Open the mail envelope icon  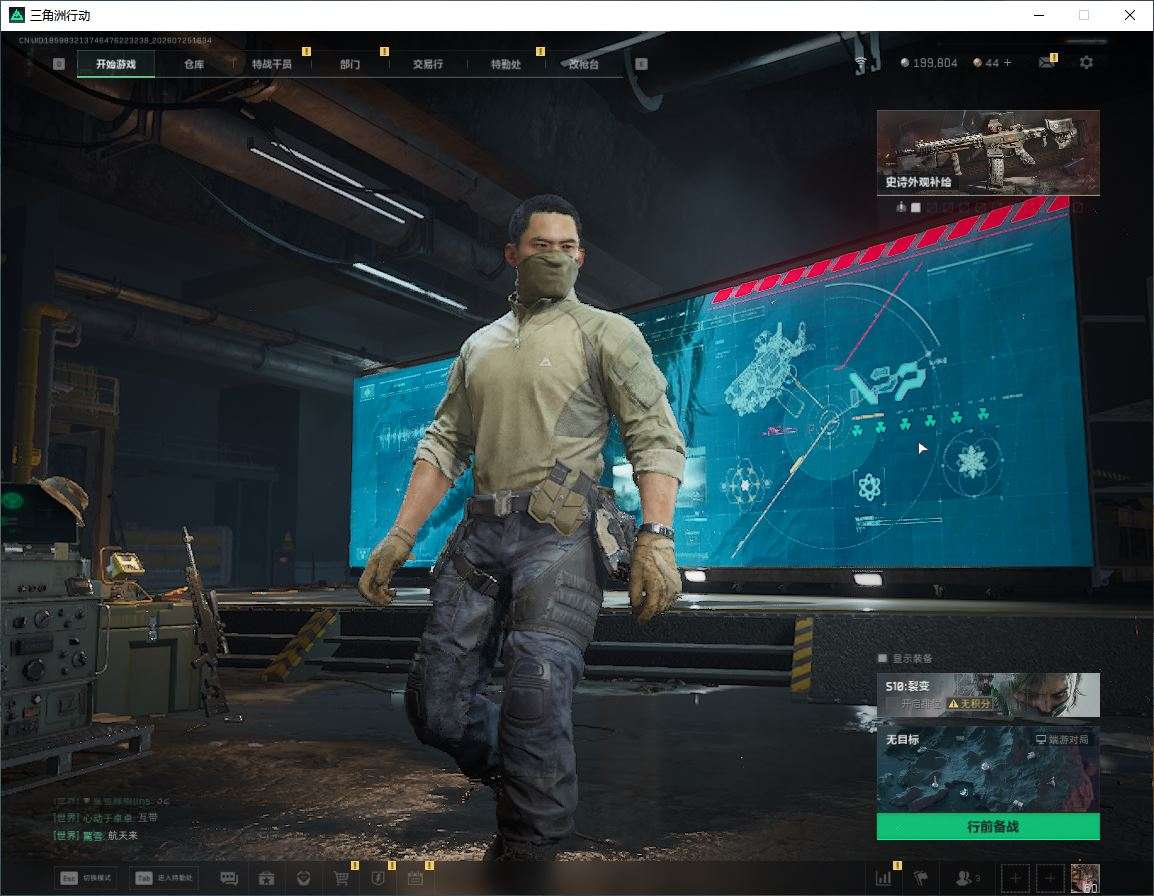click(1047, 63)
